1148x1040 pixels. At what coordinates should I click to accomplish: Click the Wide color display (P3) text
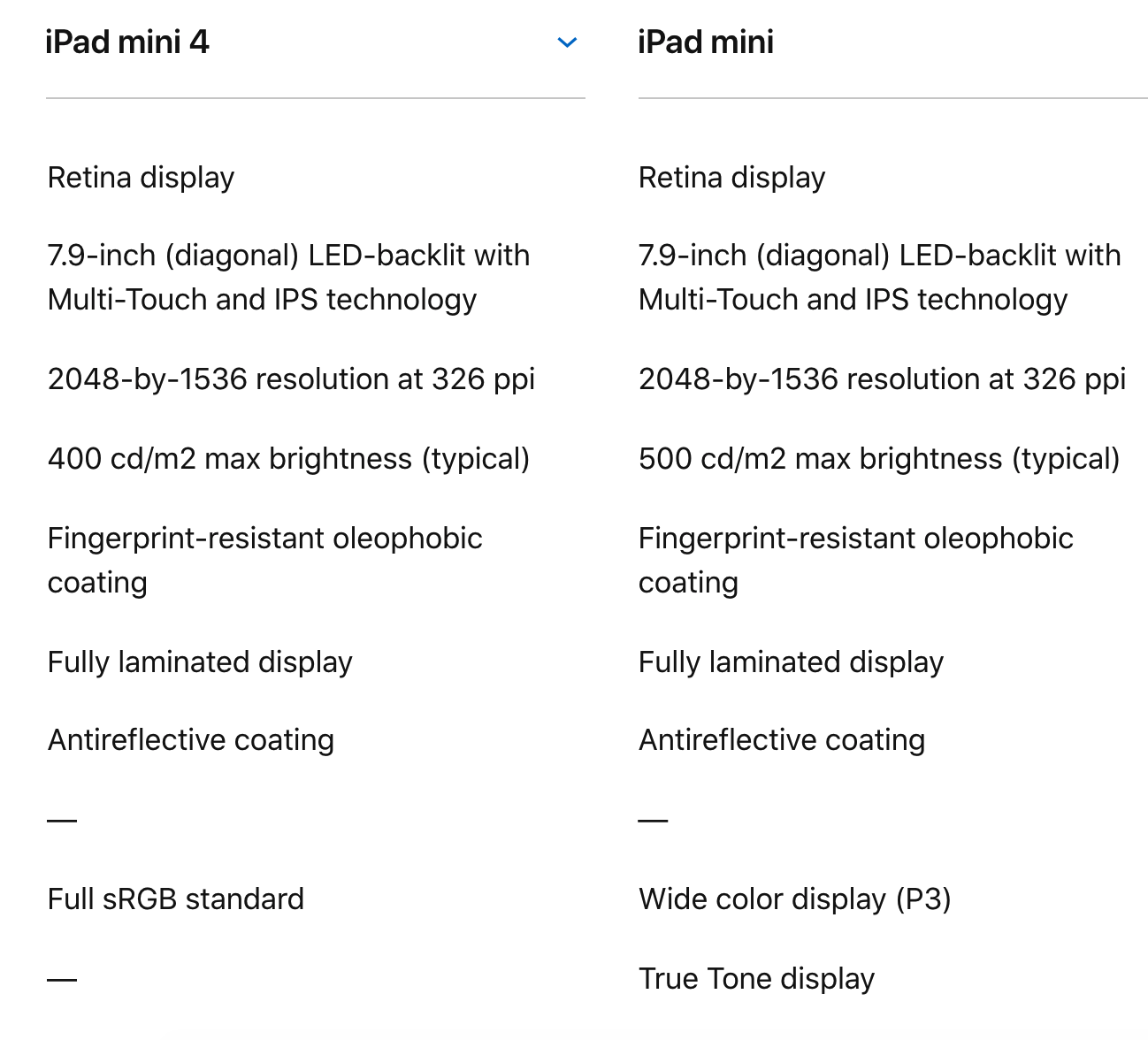[x=795, y=899]
